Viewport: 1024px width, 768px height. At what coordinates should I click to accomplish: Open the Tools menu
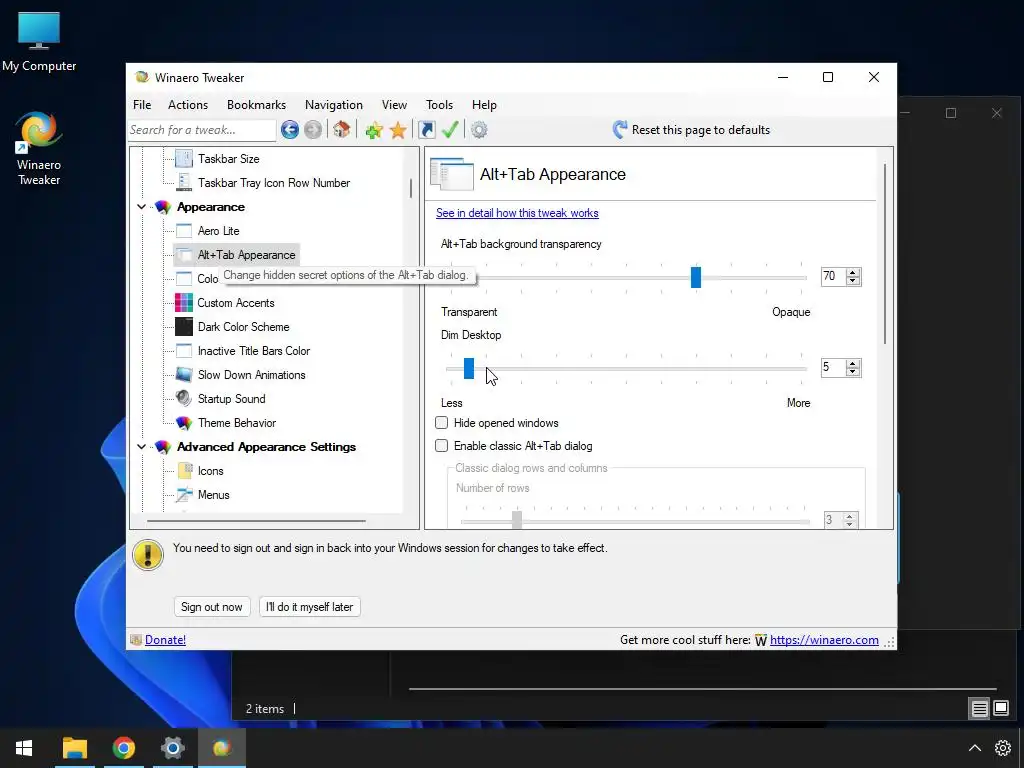(440, 104)
